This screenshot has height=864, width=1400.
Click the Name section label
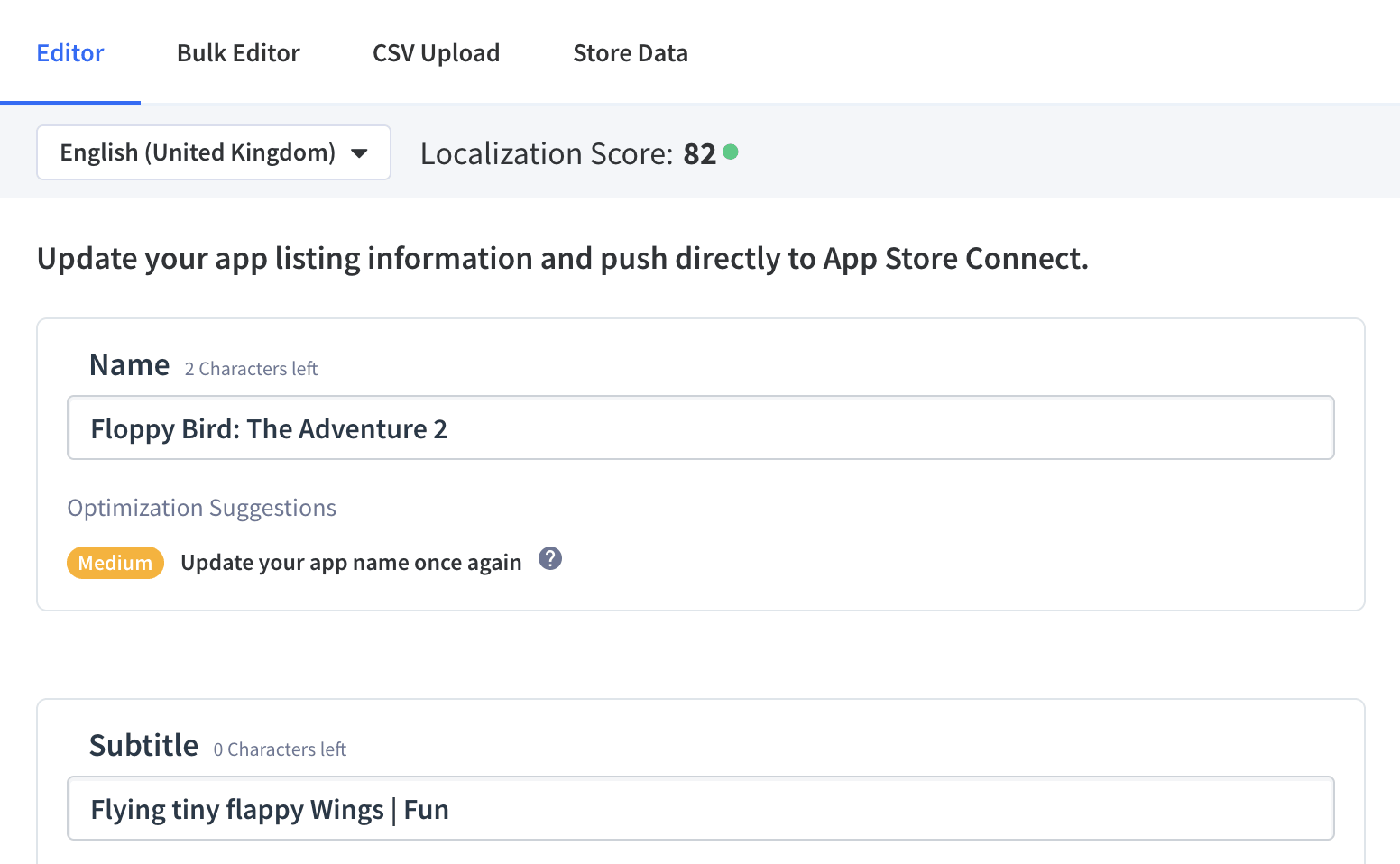(130, 365)
